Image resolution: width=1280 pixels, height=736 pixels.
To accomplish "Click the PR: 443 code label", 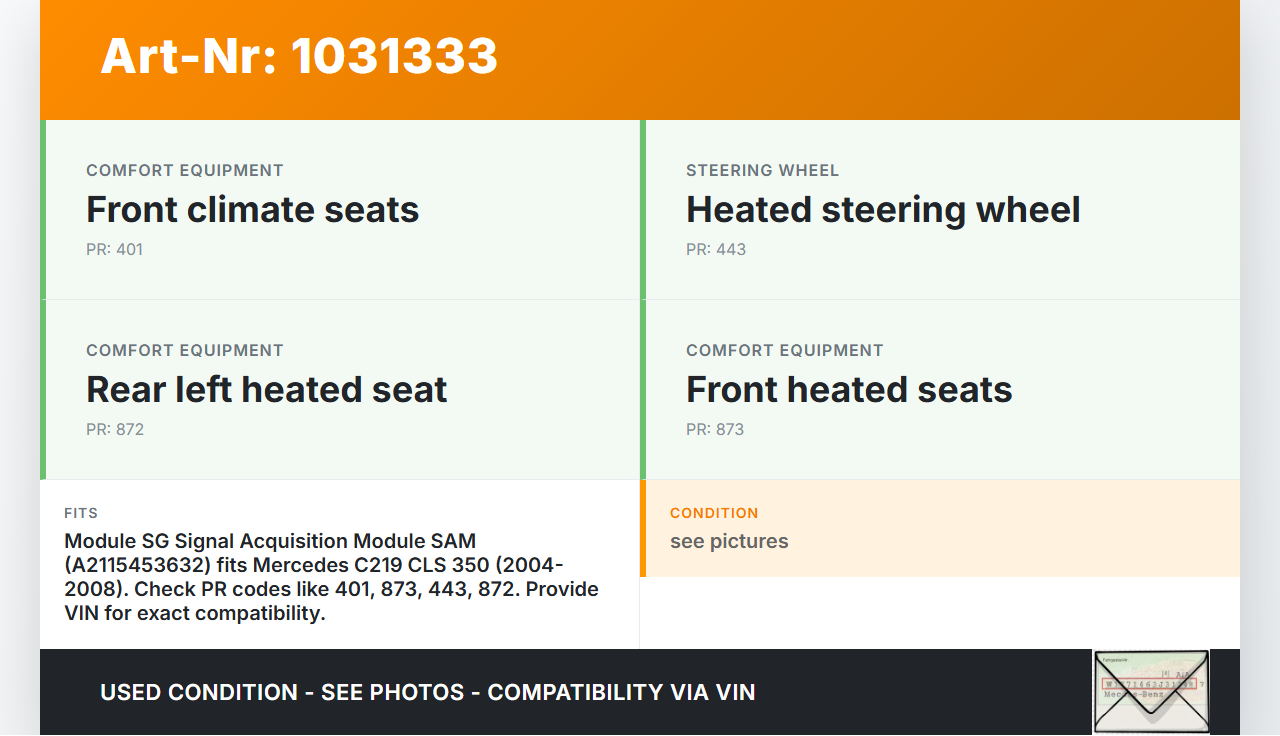I will point(716,249).
